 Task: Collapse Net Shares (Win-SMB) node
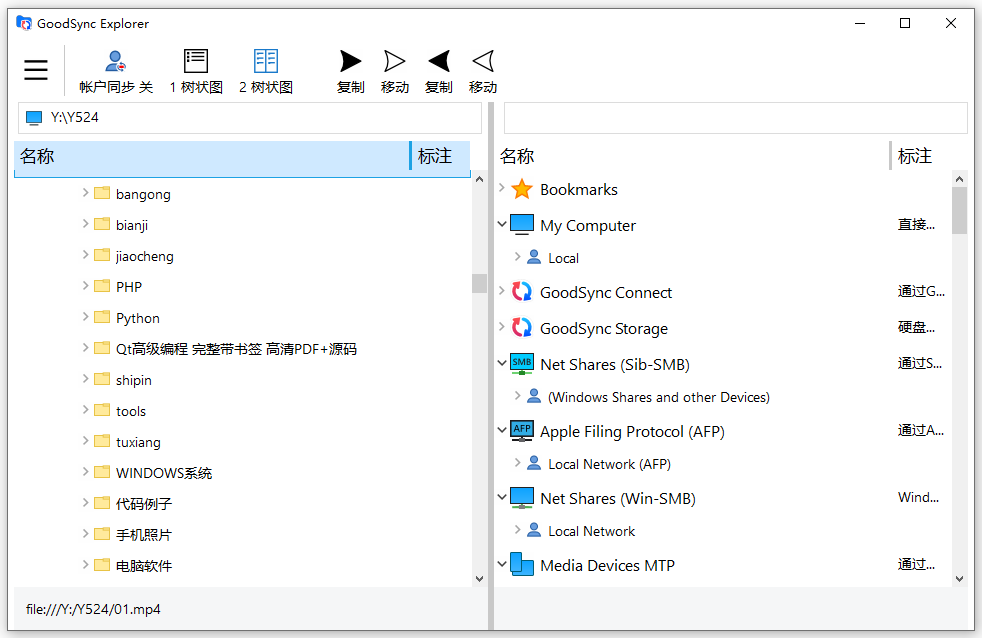click(x=502, y=497)
